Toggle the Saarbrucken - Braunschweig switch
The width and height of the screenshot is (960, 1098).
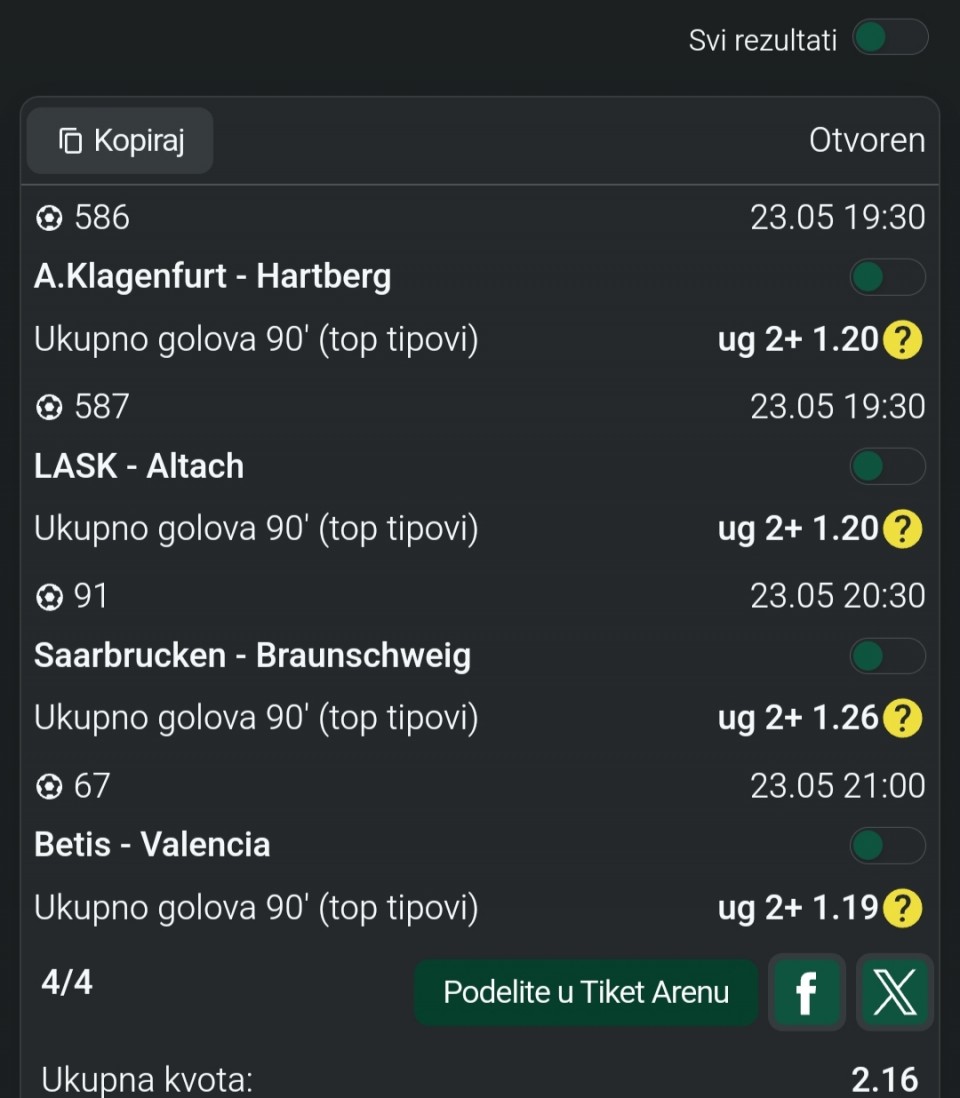887,656
